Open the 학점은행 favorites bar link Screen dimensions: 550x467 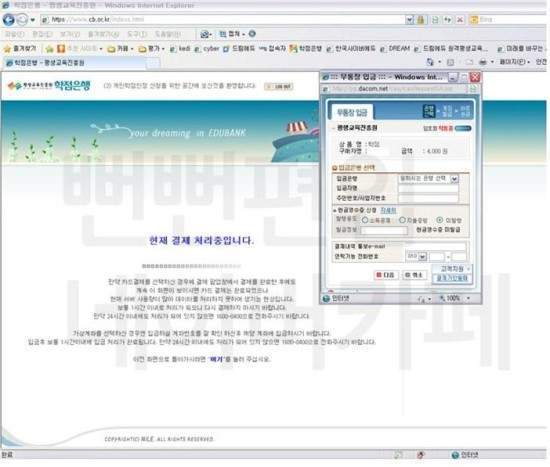tap(306, 49)
